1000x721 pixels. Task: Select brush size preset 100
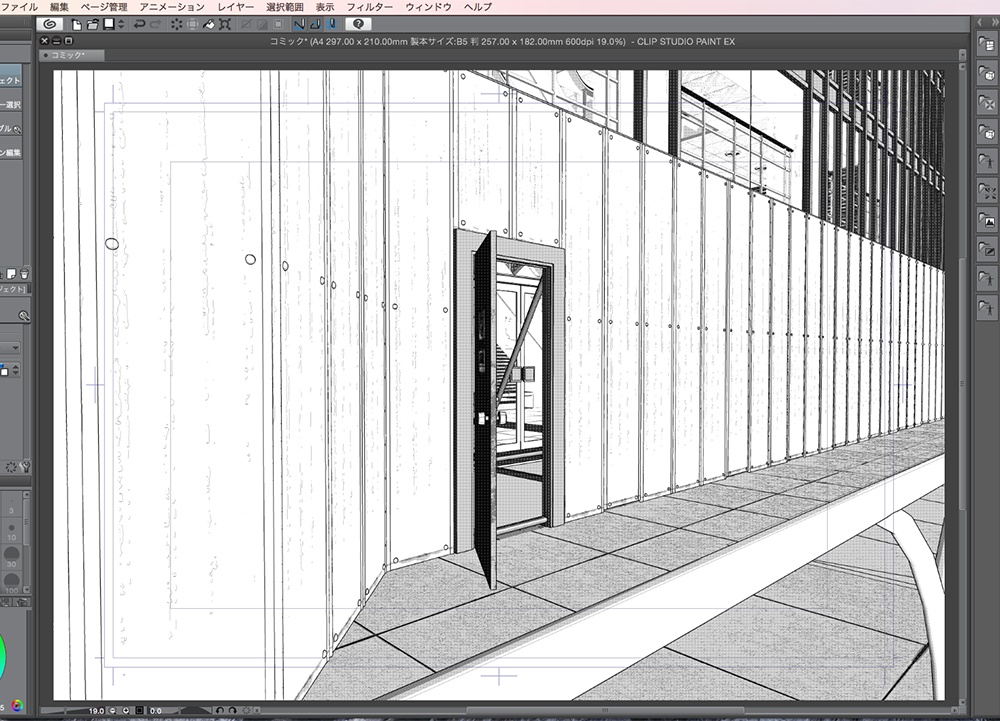[11, 582]
